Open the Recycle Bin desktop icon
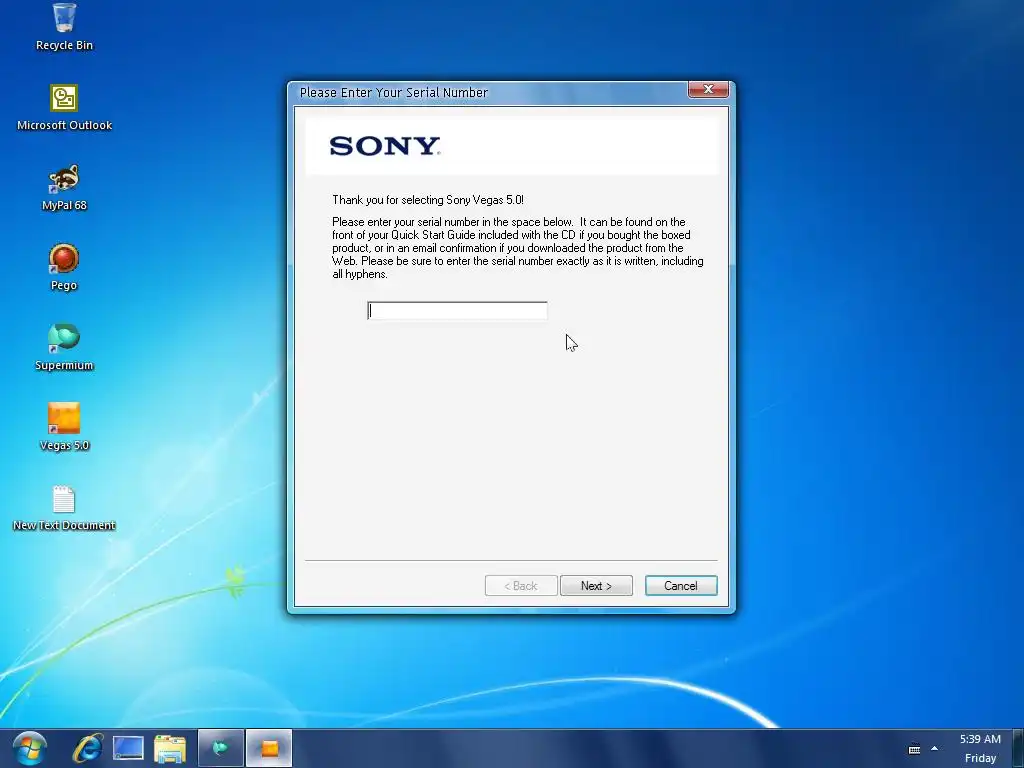Image resolution: width=1024 pixels, height=768 pixels. pyautogui.click(x=64, y=26)
